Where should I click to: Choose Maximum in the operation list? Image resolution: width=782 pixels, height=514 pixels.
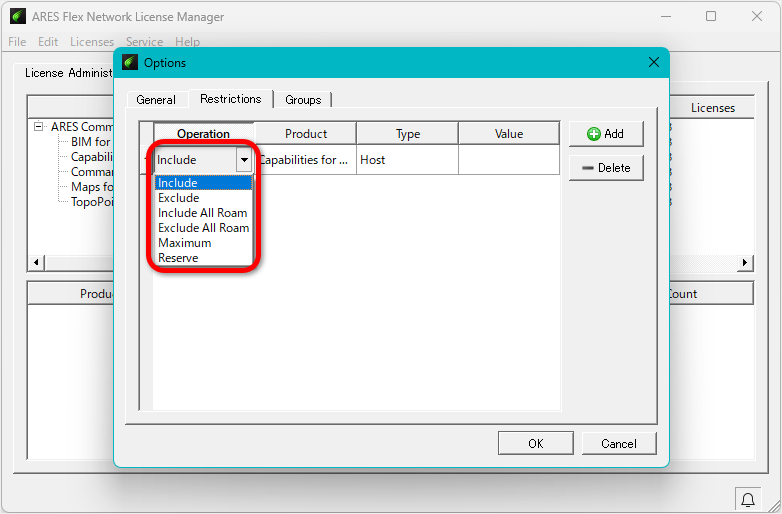(203, 243)
